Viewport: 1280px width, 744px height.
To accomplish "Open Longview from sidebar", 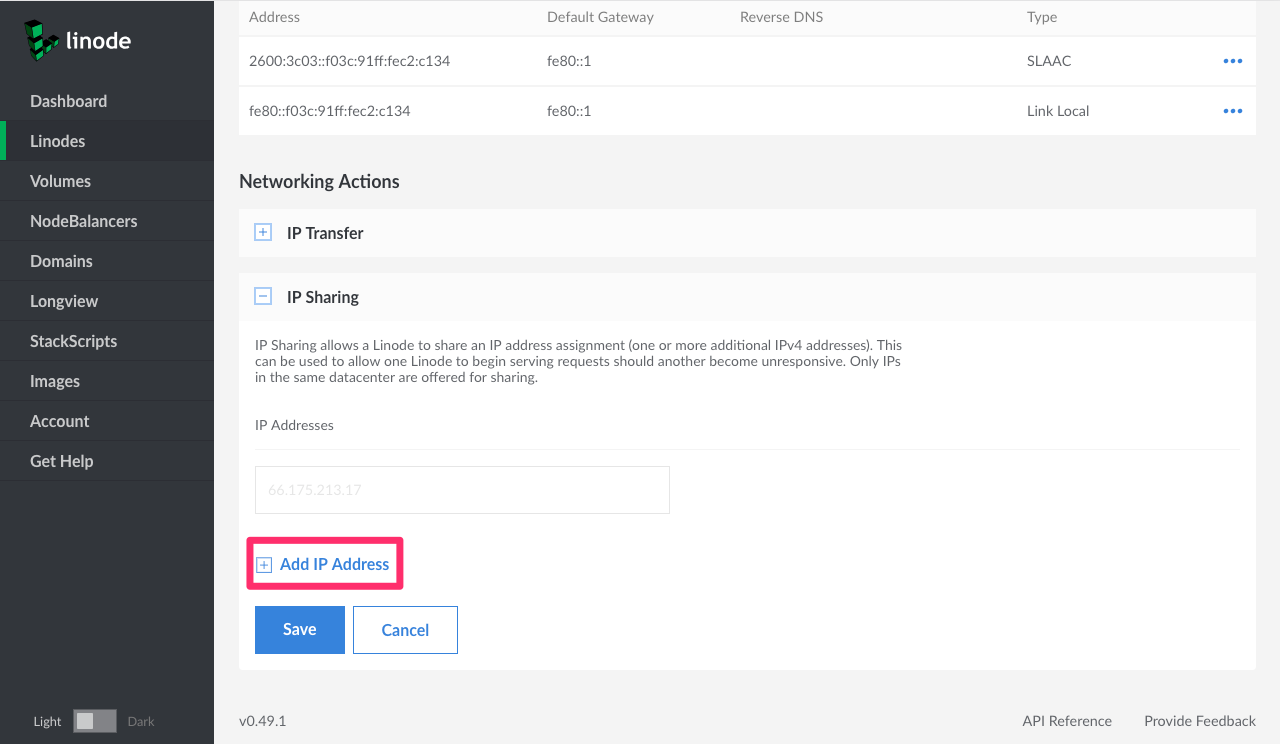I will [64, 301].
